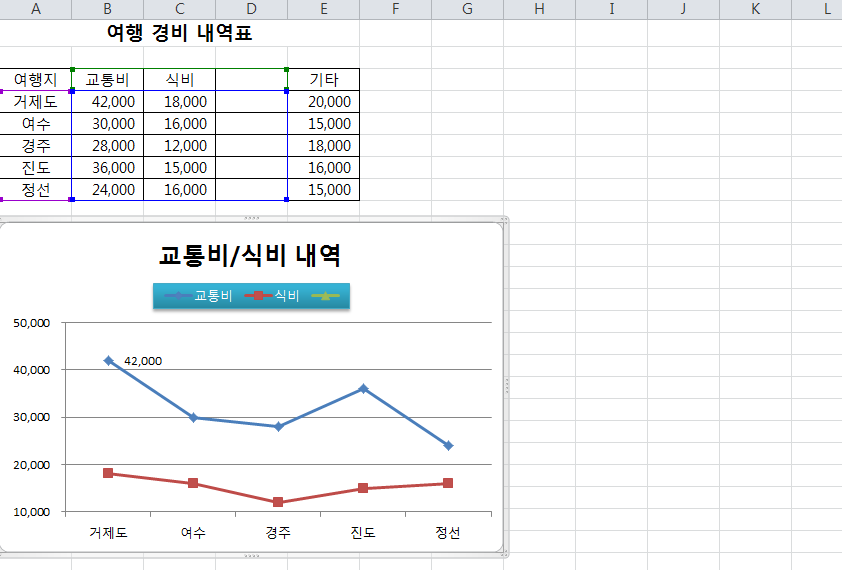Select the 기타 header cell in table
842x570 pixels.
coord(323,79)
